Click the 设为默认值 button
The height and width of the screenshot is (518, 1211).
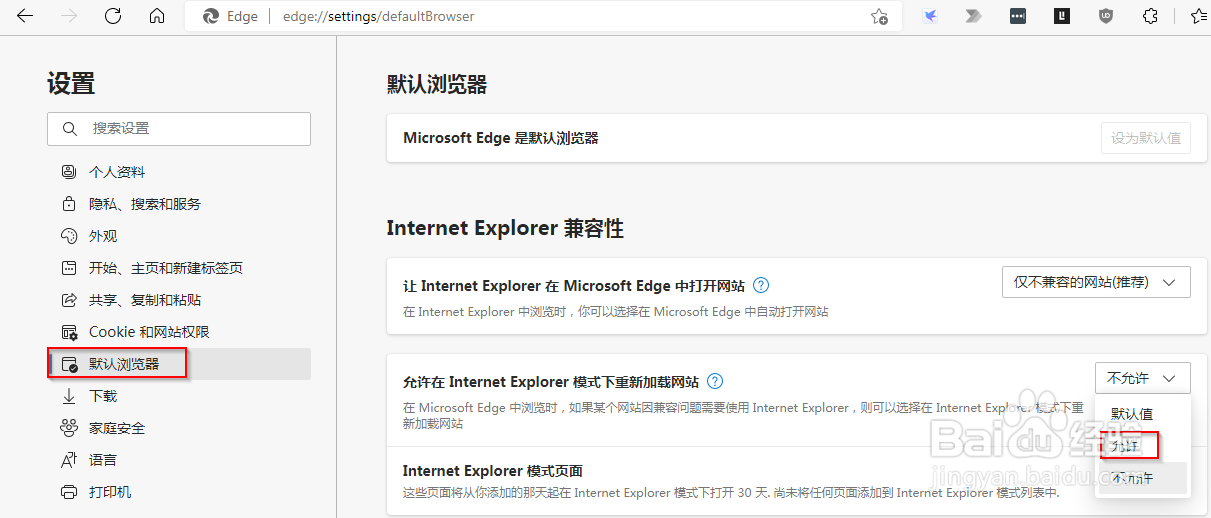pyautogui.click(x=1146, y=138)
